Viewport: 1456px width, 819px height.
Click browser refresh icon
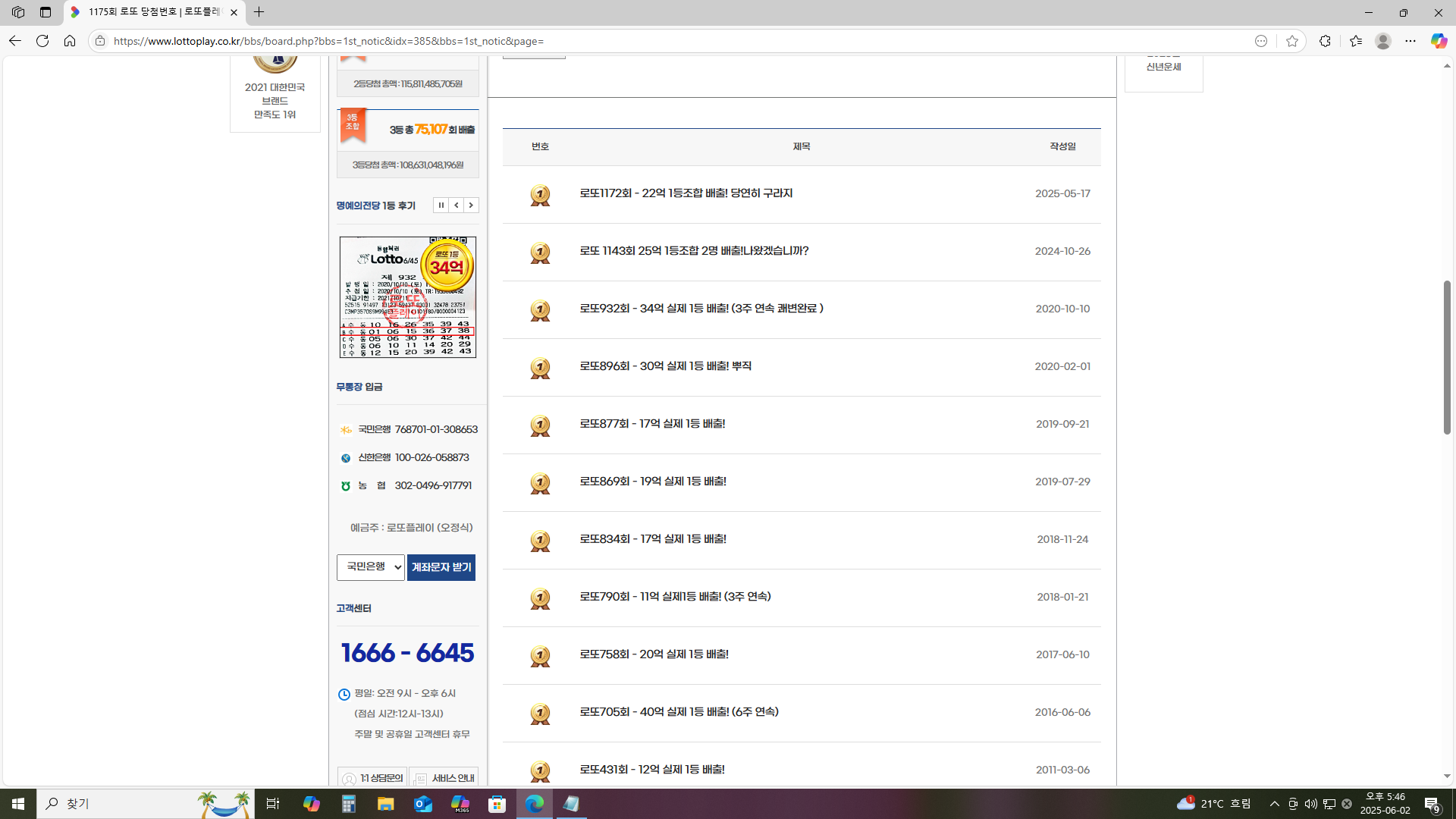pos(42,41)
